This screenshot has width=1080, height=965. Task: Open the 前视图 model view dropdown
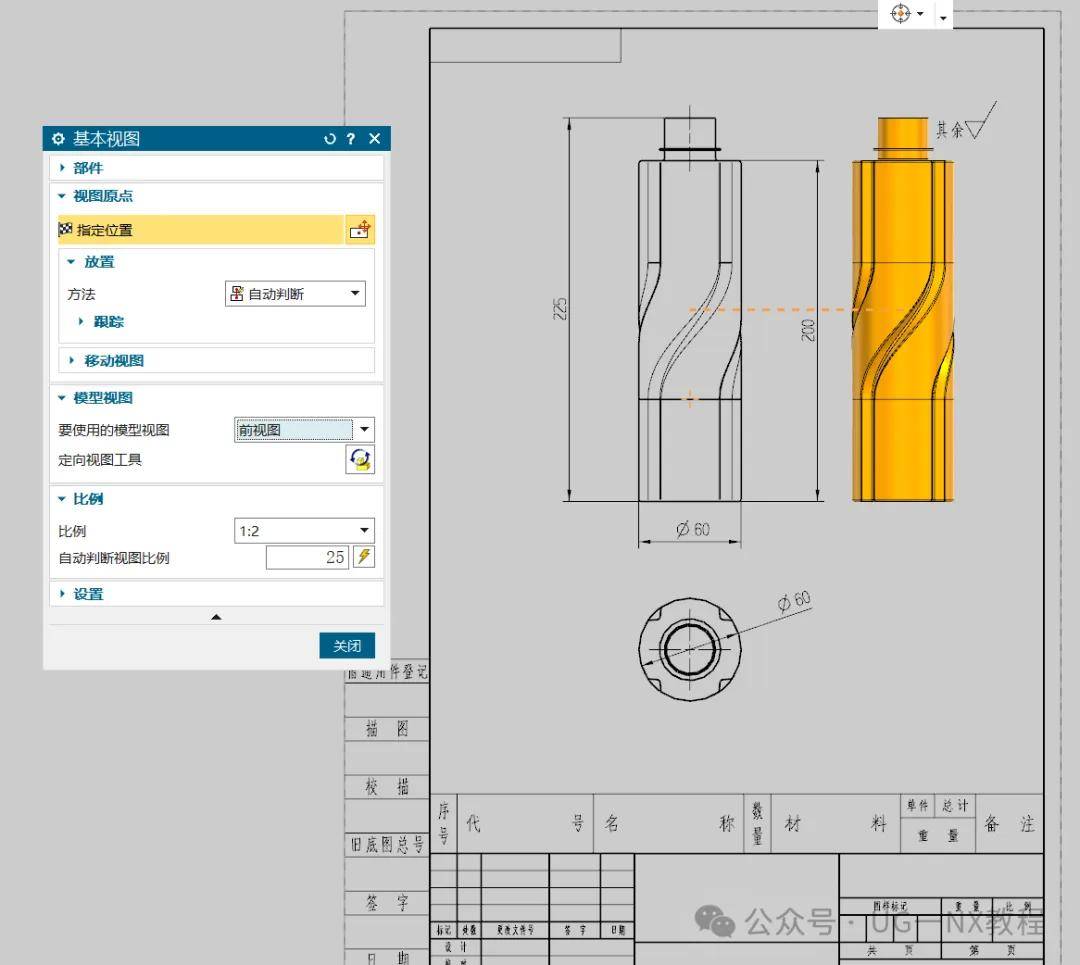(304, 430)
